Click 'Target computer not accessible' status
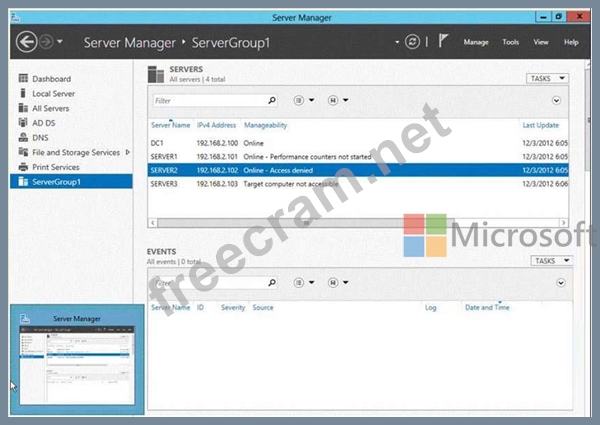The width and height of the screenshot is (600, 425). (x=291, y=184)
